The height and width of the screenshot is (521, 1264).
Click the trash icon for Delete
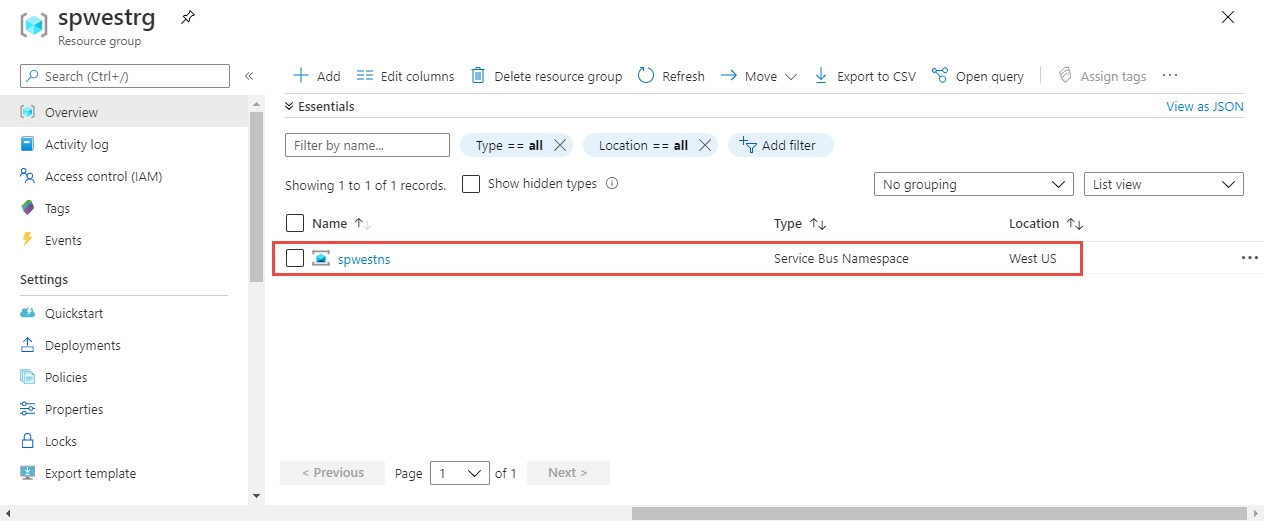tap(478, 76)
